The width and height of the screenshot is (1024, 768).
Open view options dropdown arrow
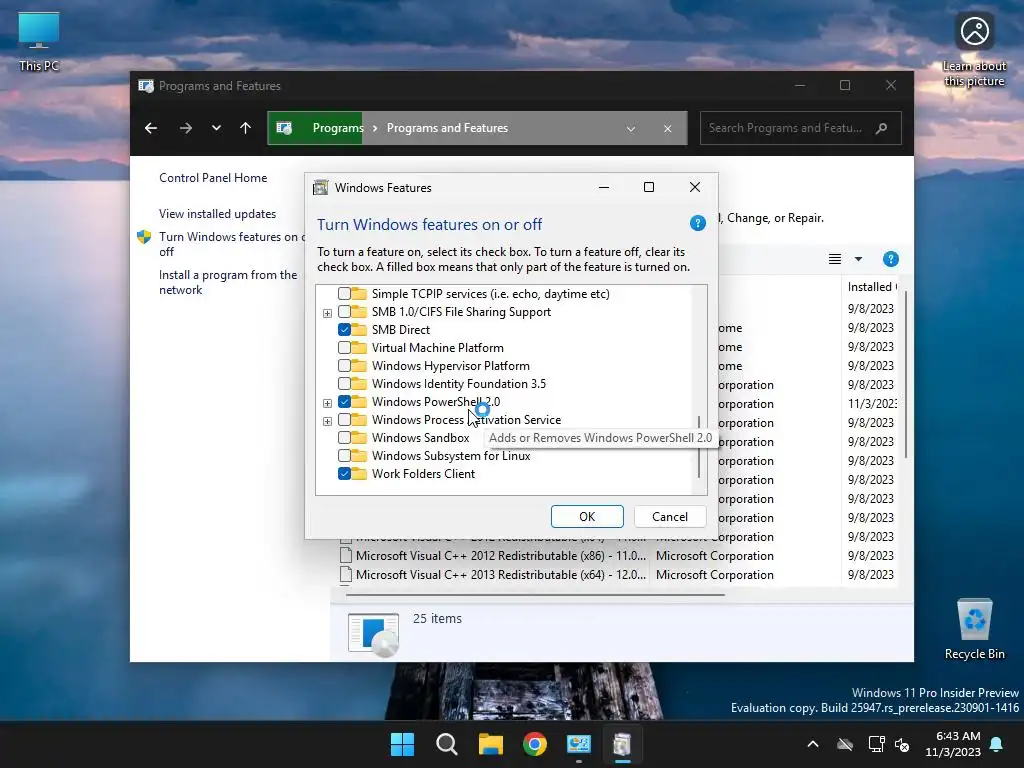click(858, 259)
